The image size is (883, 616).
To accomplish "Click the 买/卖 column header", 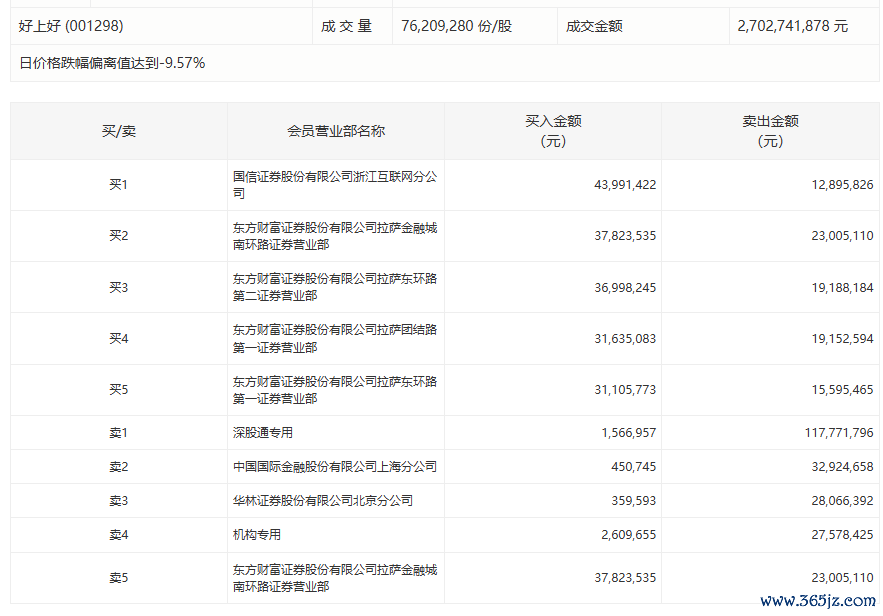I will coord(119,131).
